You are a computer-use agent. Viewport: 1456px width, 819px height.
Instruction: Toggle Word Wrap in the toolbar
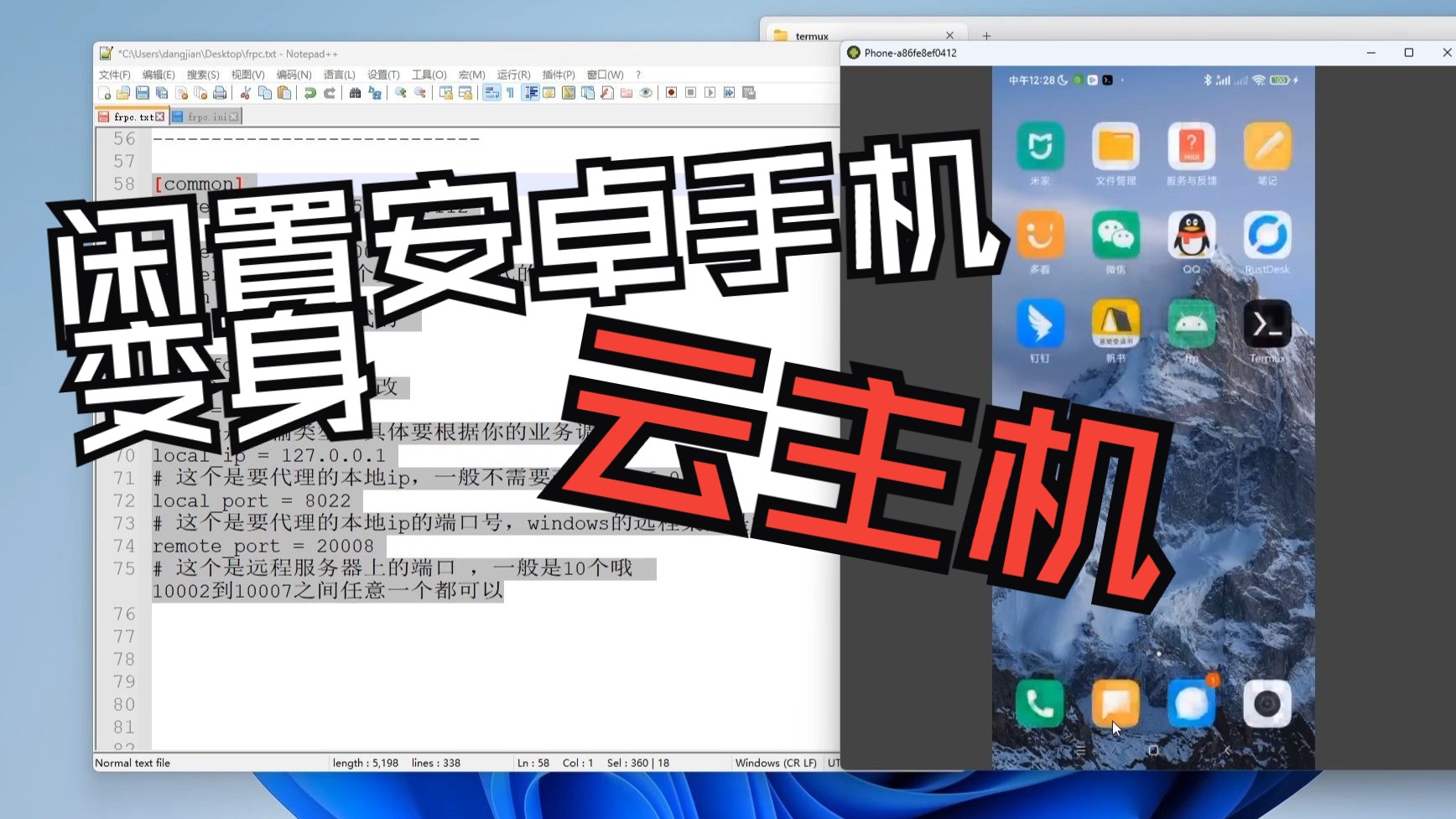coord(491,93)
